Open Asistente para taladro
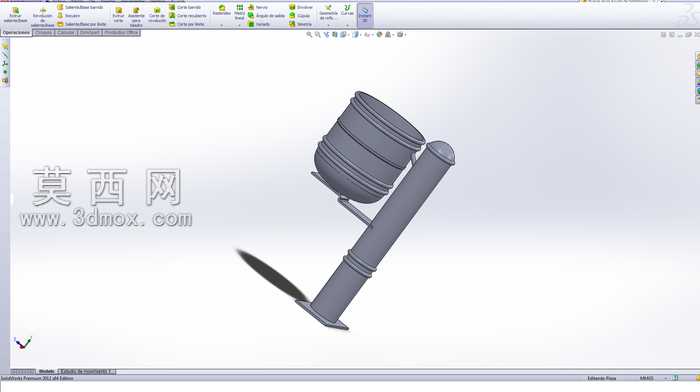This screenshot has height=392, width=700. point(136,17)
